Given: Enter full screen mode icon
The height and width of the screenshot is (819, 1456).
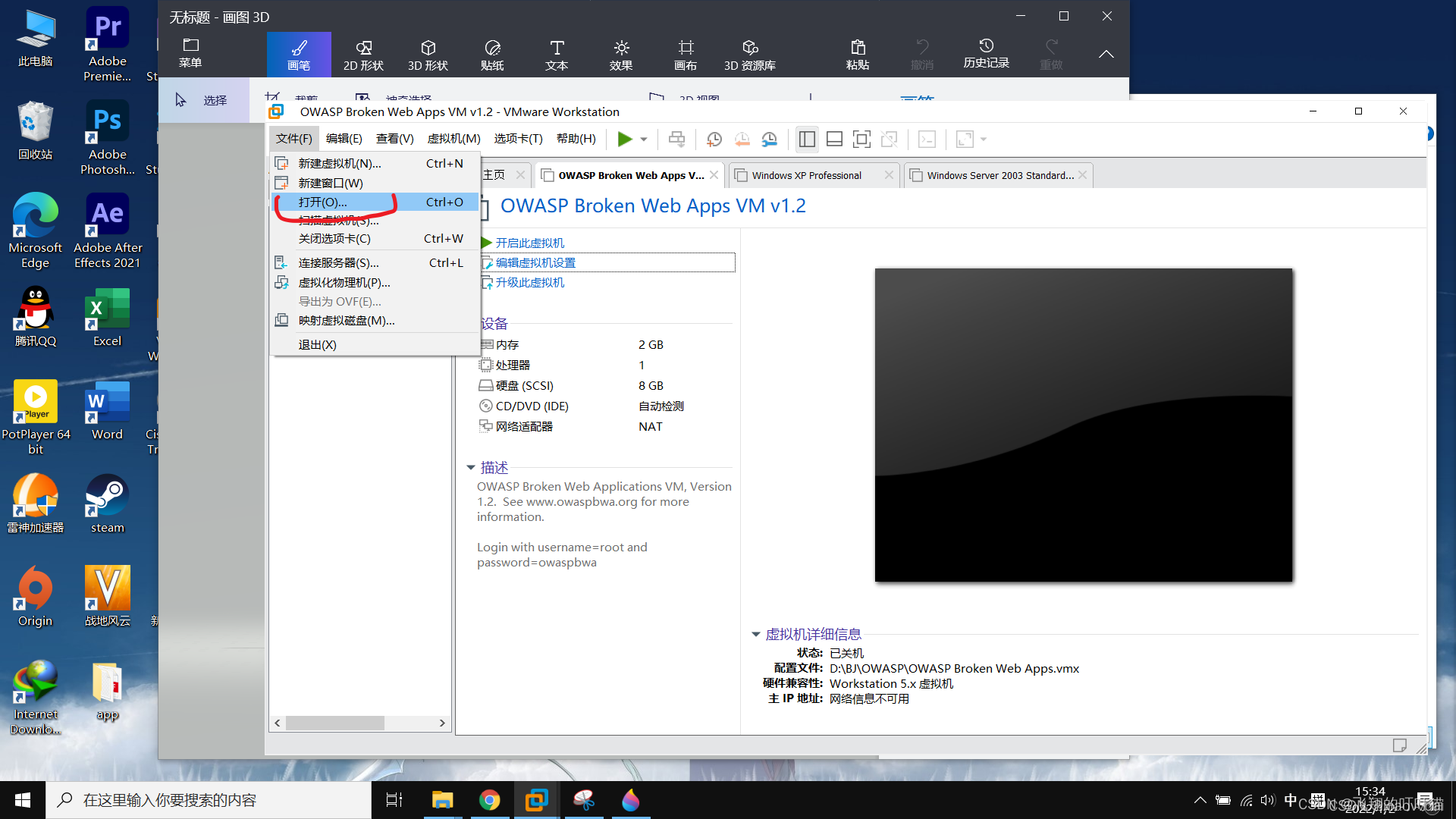Looking at the screenshot, I should pyautogui.click(x=861, y=139).
